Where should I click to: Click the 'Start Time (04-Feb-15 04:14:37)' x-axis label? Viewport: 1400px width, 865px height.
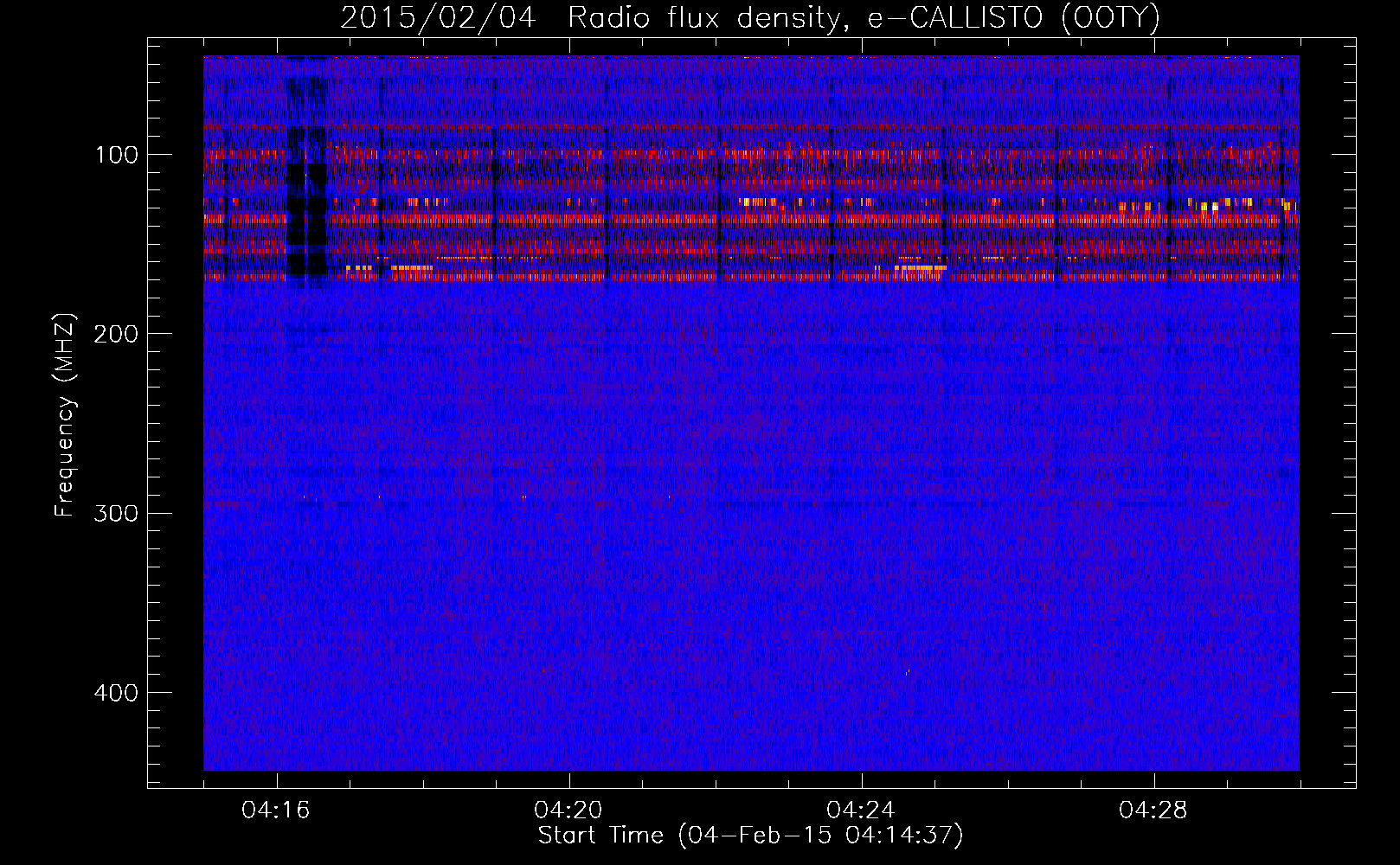click(750, 835)
